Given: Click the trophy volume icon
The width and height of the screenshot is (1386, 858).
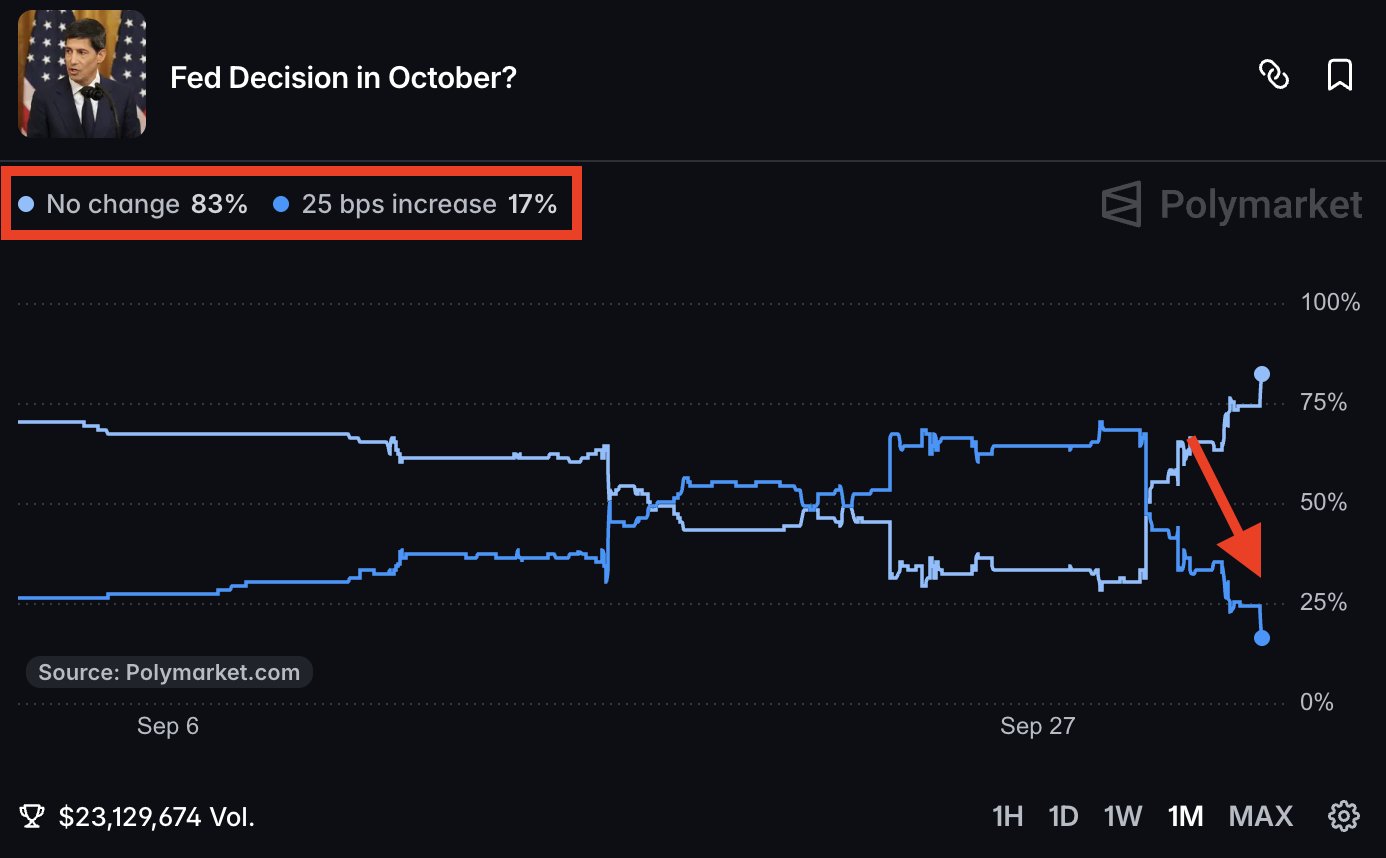Looking at the screenshot, I should 32,817.
